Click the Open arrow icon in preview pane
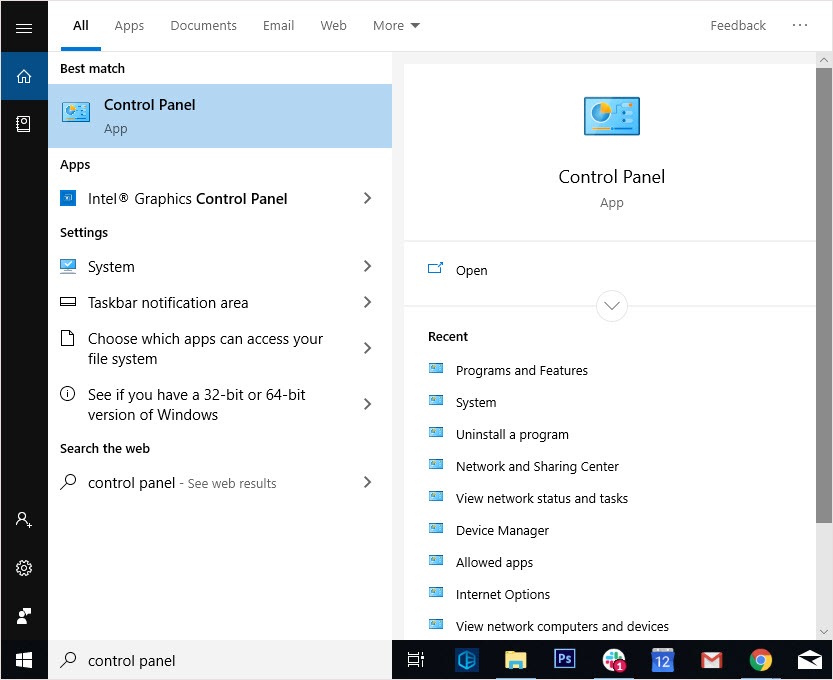 click(435, 268)
